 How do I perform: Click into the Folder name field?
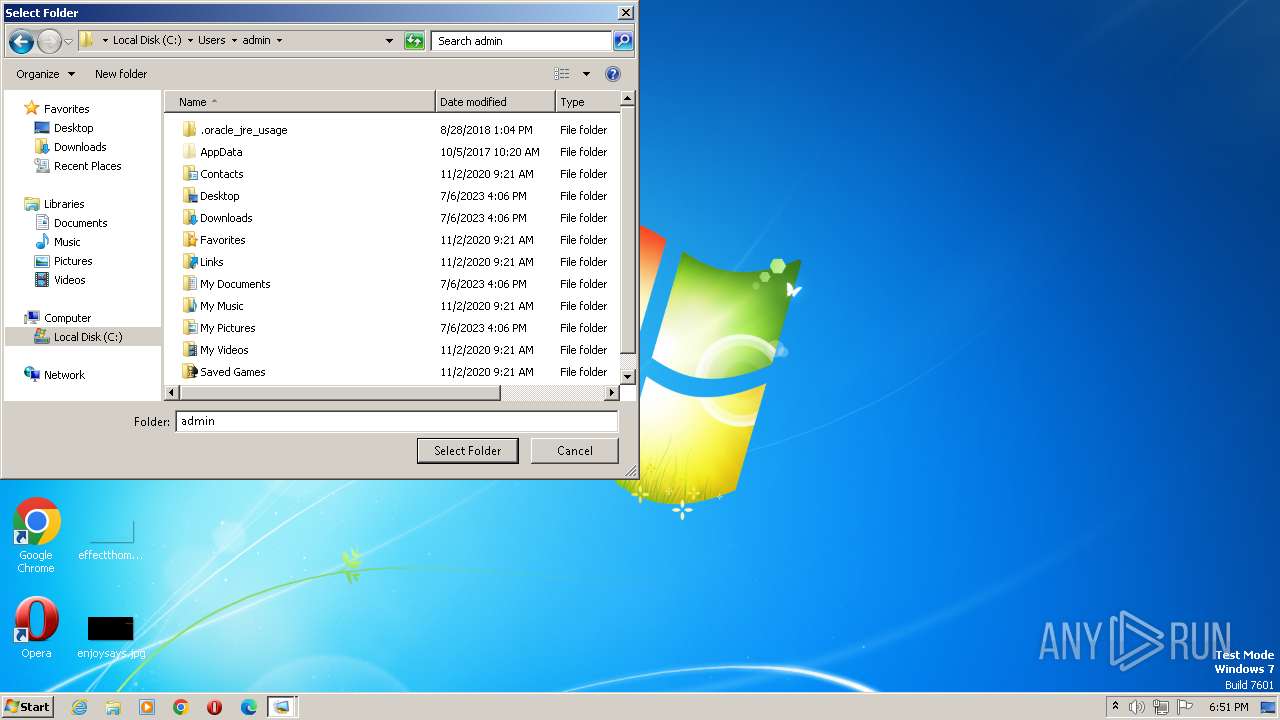click(397, 421)
